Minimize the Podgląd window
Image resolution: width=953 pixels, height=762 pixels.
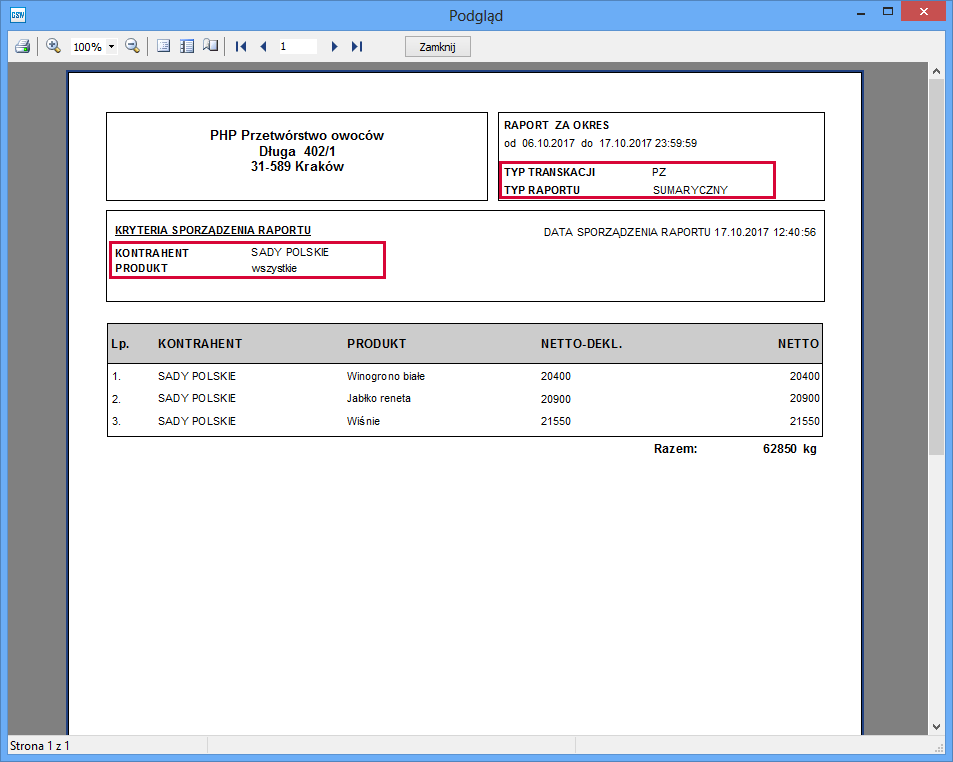click(x=859, y=13)
